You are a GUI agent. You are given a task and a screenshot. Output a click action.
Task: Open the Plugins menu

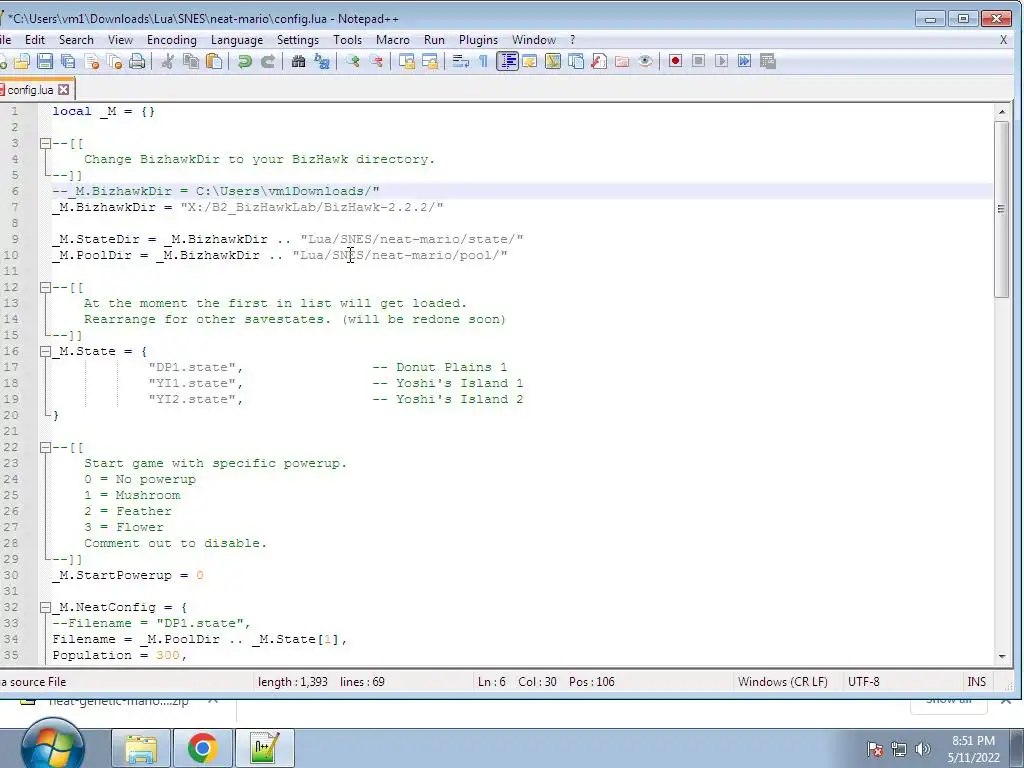click(478, 40)
